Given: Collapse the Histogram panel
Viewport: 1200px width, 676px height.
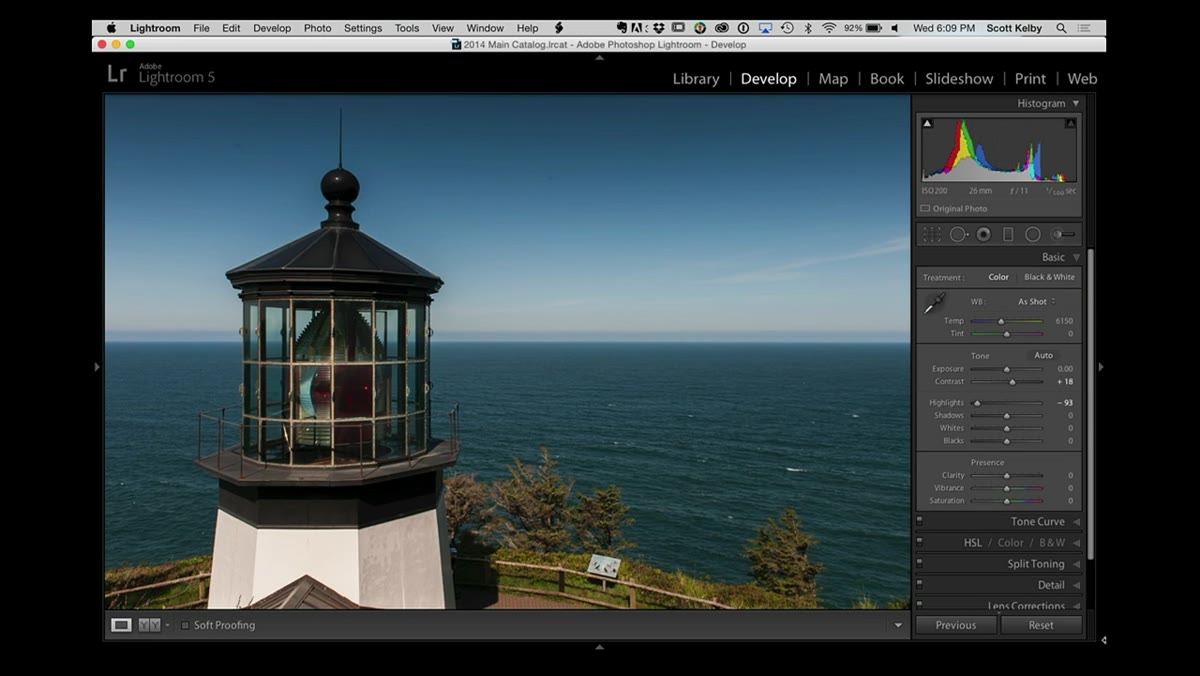Looking at the screenshot, I should [1076, 103].
